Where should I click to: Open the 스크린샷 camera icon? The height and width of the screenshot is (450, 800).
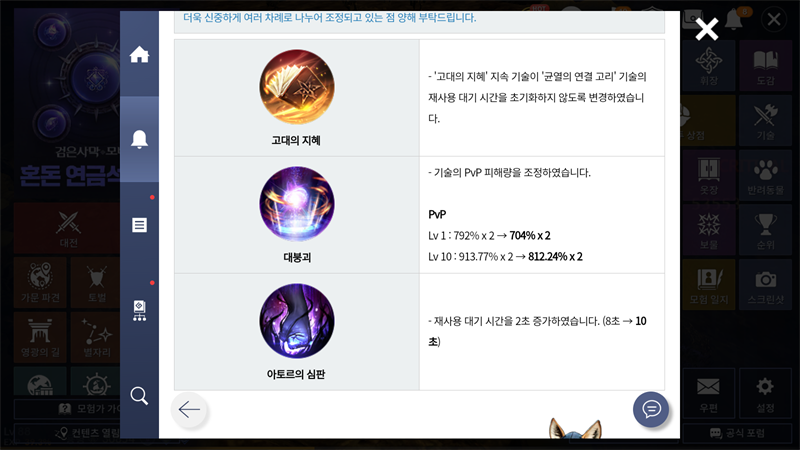(765, 284)
